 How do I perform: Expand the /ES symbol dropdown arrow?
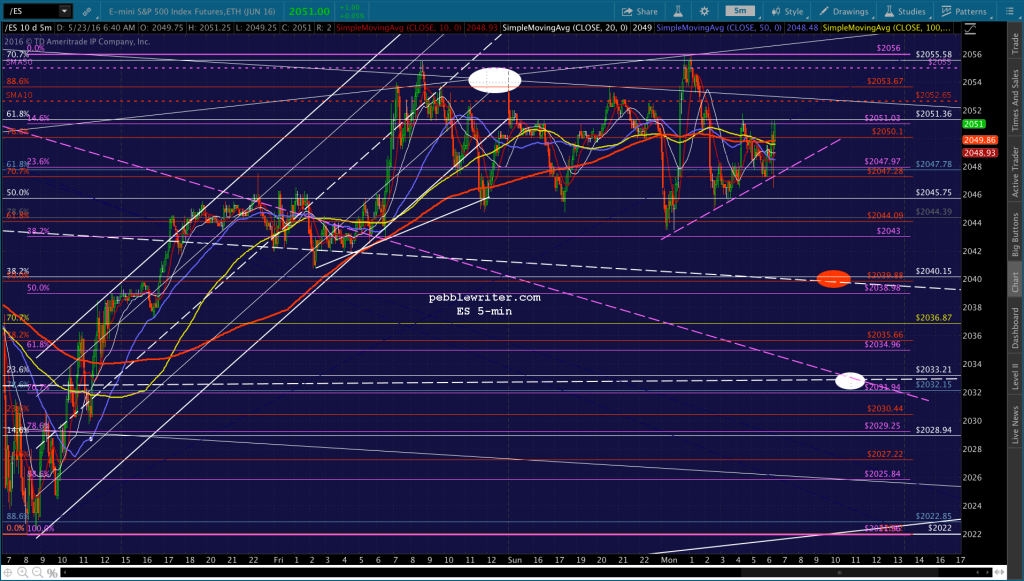[64, 11]
